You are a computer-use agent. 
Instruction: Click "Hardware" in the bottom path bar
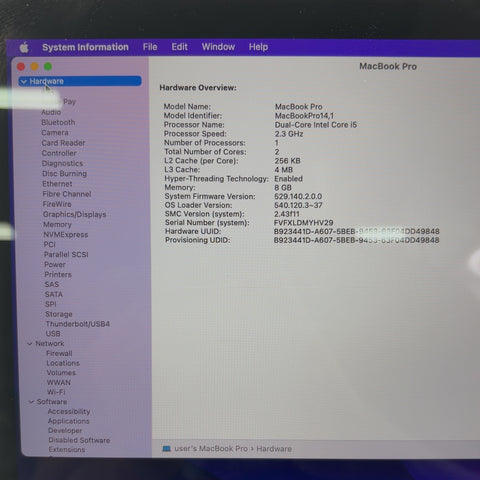tap(274, 449)
